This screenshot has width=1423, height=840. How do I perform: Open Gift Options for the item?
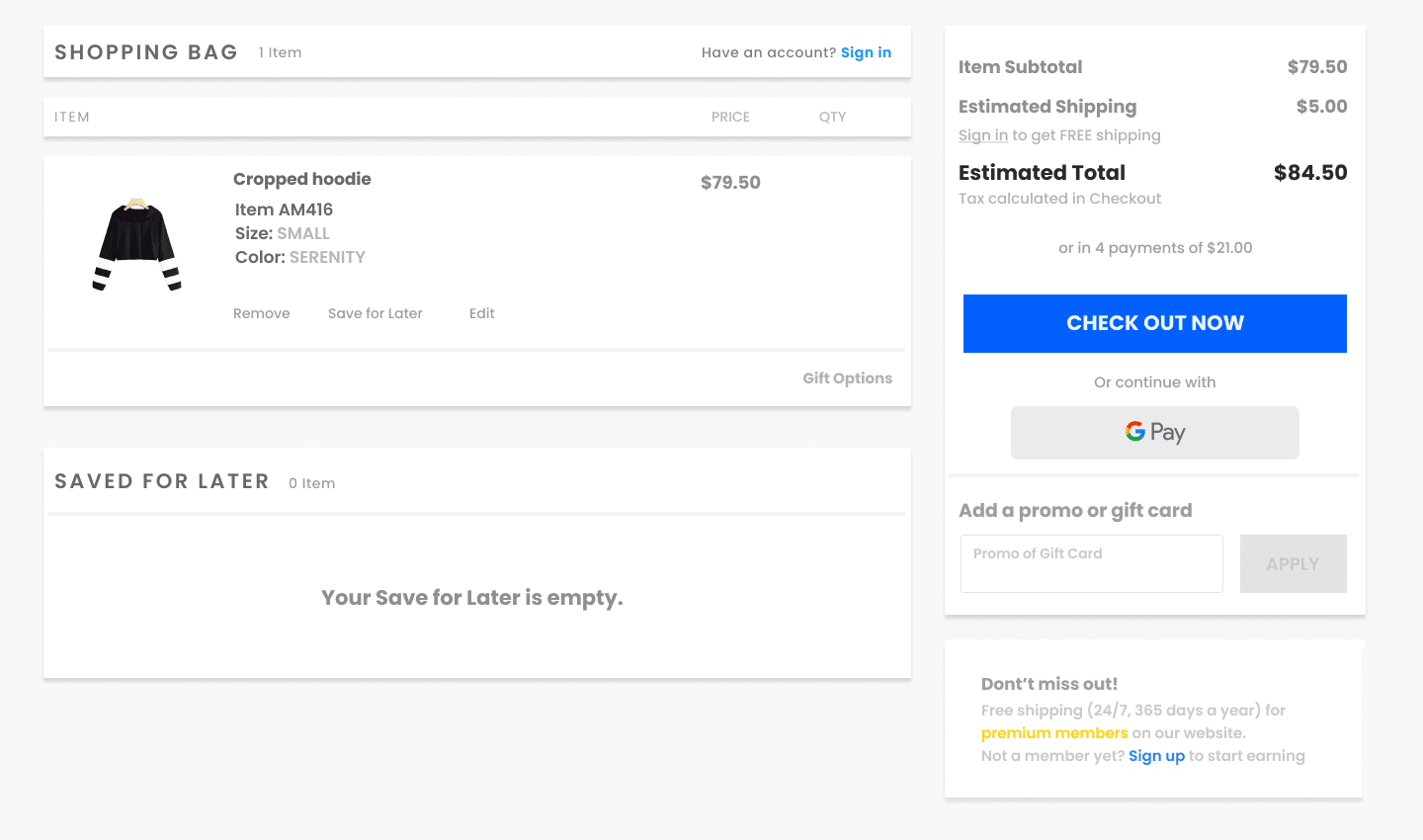coord(847,378)
